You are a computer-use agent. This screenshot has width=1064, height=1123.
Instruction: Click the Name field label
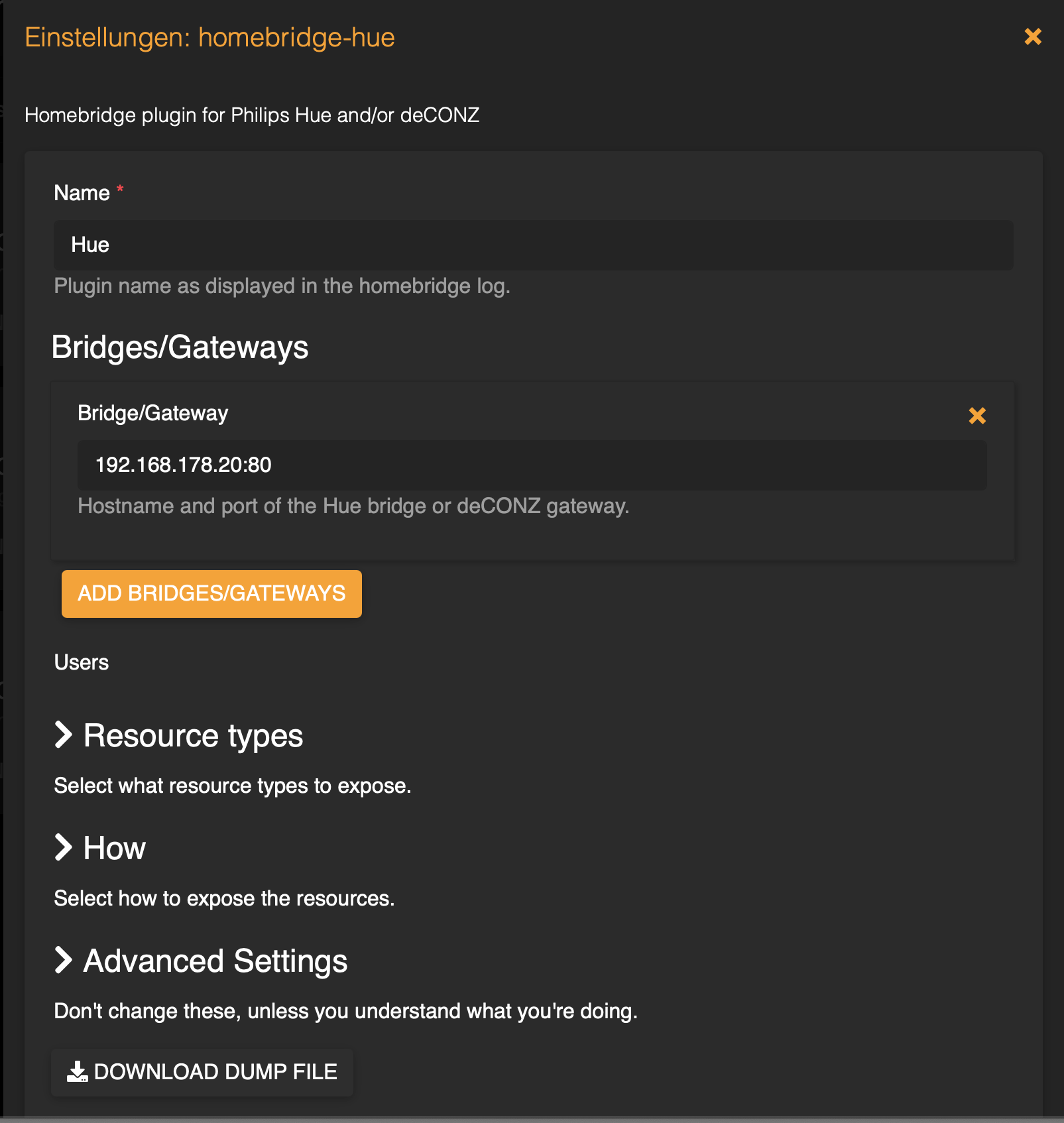pos(82,193)
